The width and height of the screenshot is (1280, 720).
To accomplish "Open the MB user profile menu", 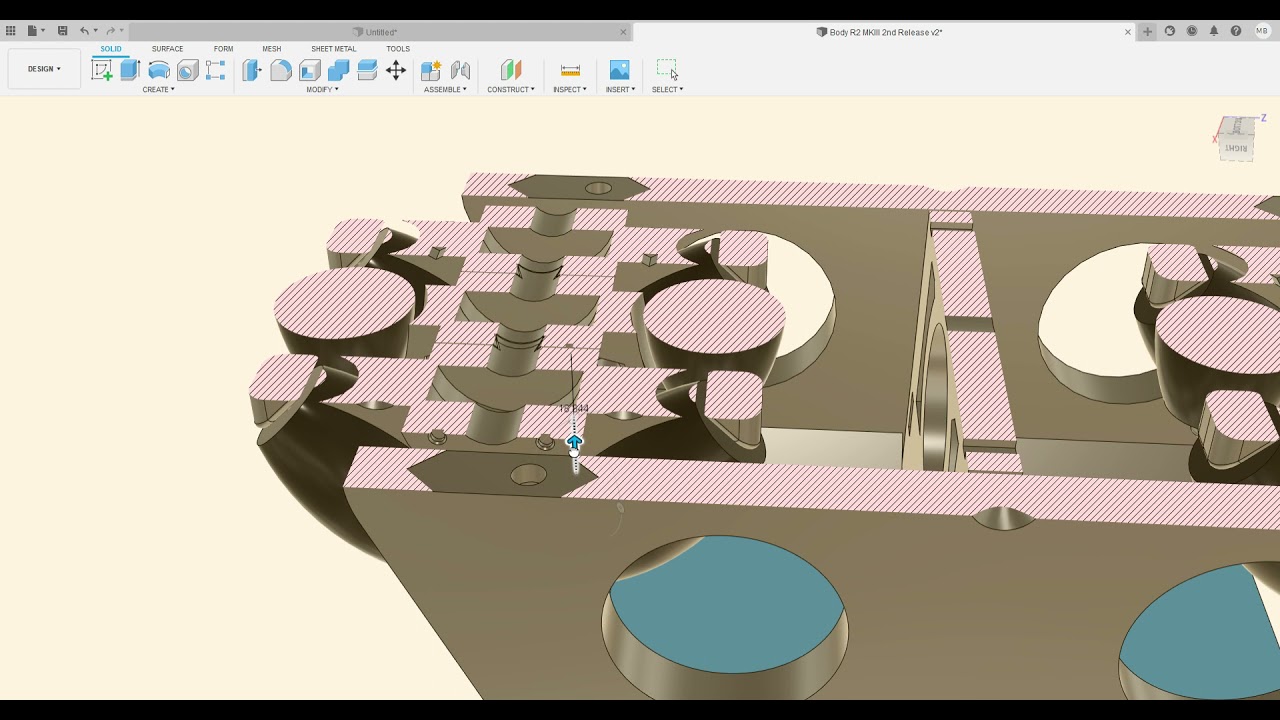I will coord(1262,31).
